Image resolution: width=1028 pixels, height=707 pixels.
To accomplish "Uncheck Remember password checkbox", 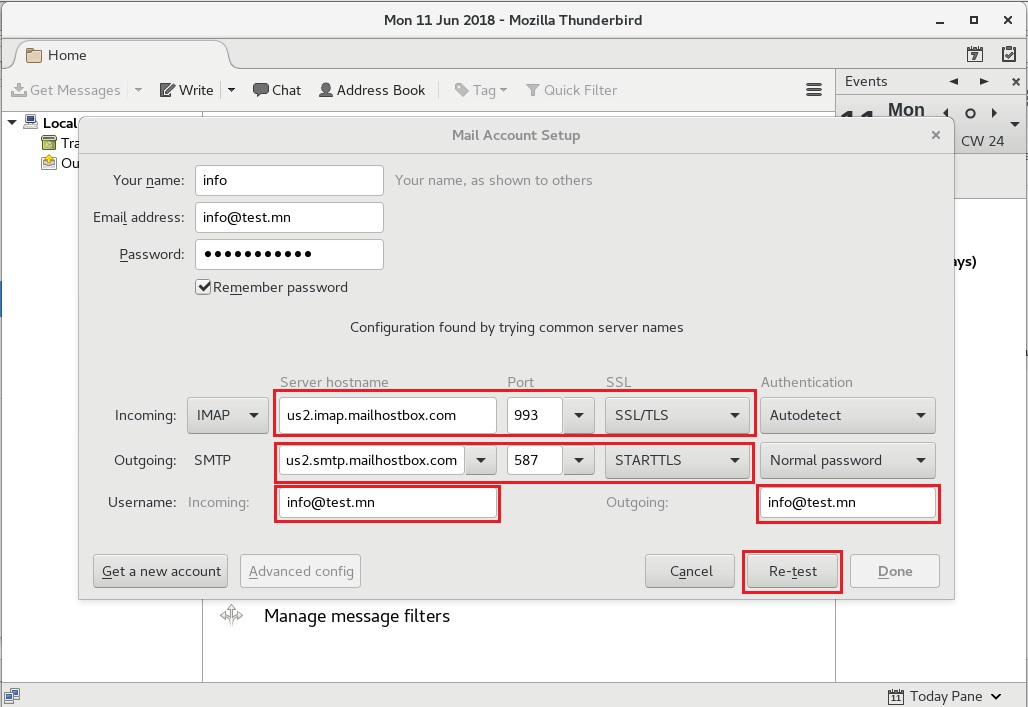I will pyautogui.click(x=203, y=287).
